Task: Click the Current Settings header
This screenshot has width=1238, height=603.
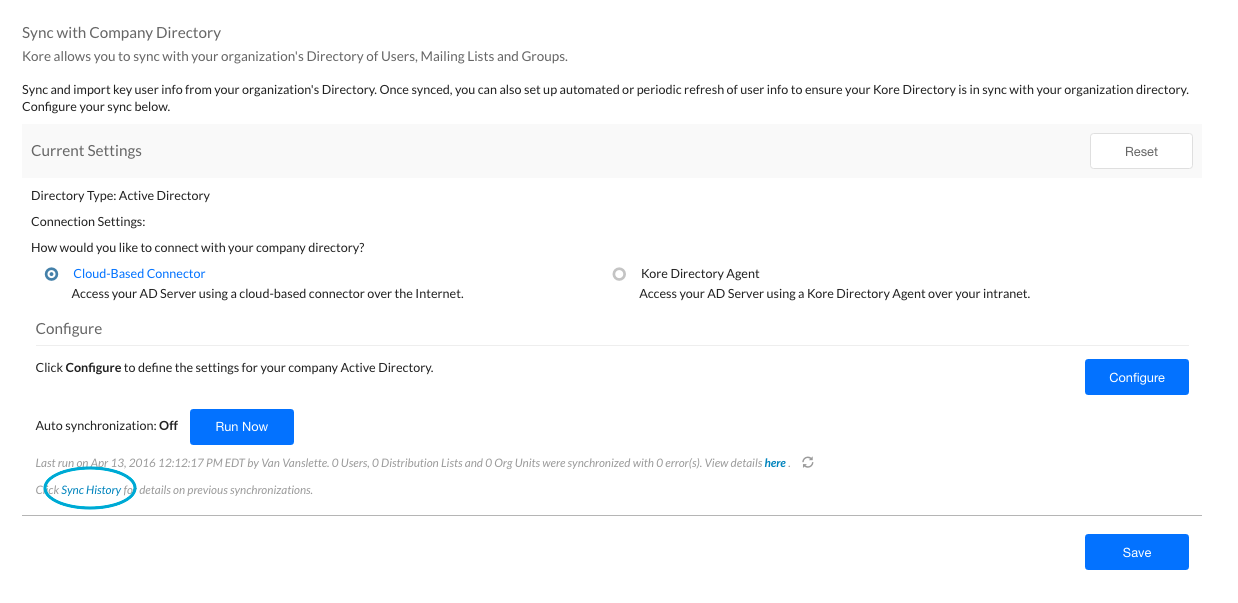Action: coord(87,151)
